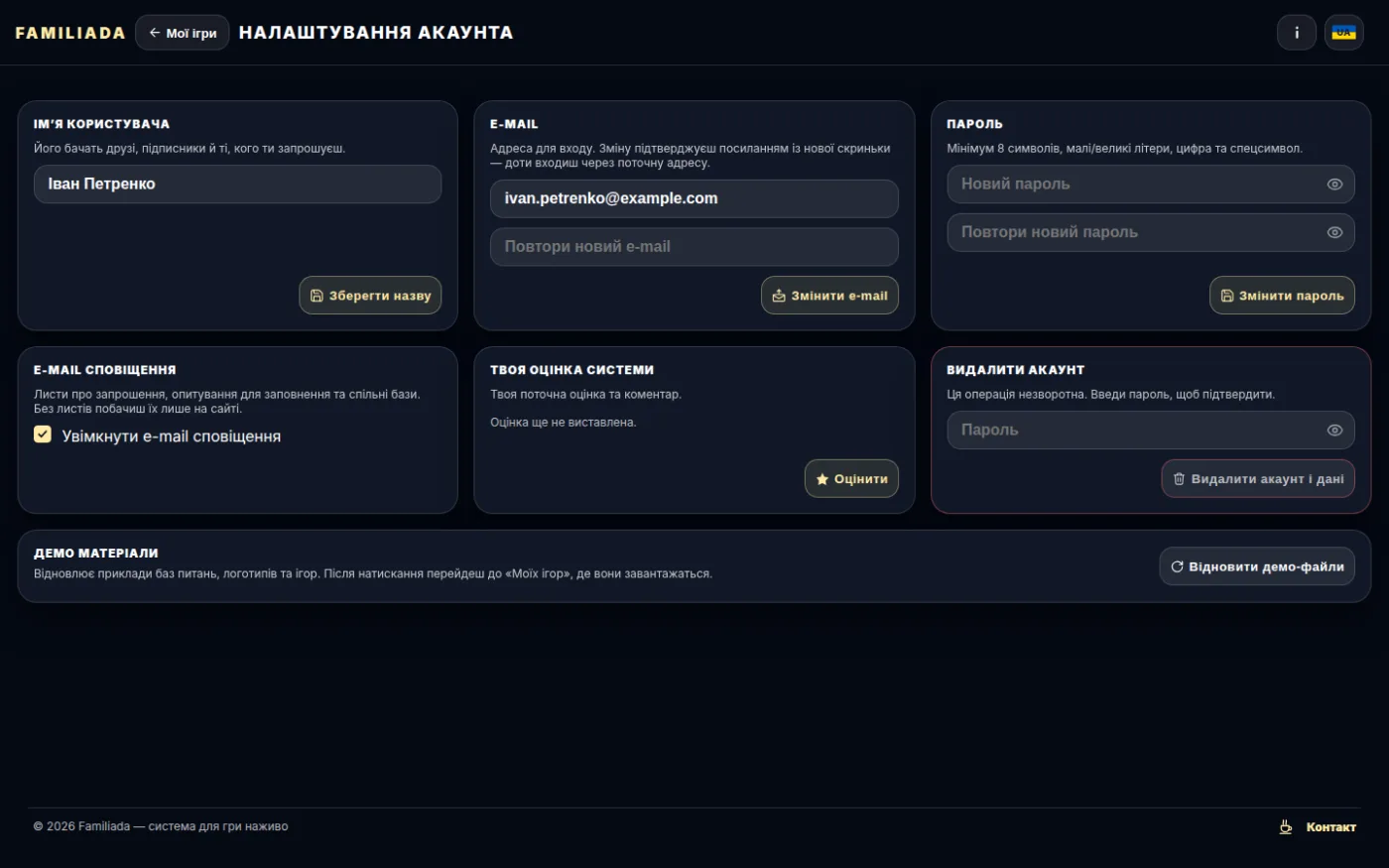Focus the Повтори новий e-mail field
This screenshot has height=868, width=1389.
694,247
